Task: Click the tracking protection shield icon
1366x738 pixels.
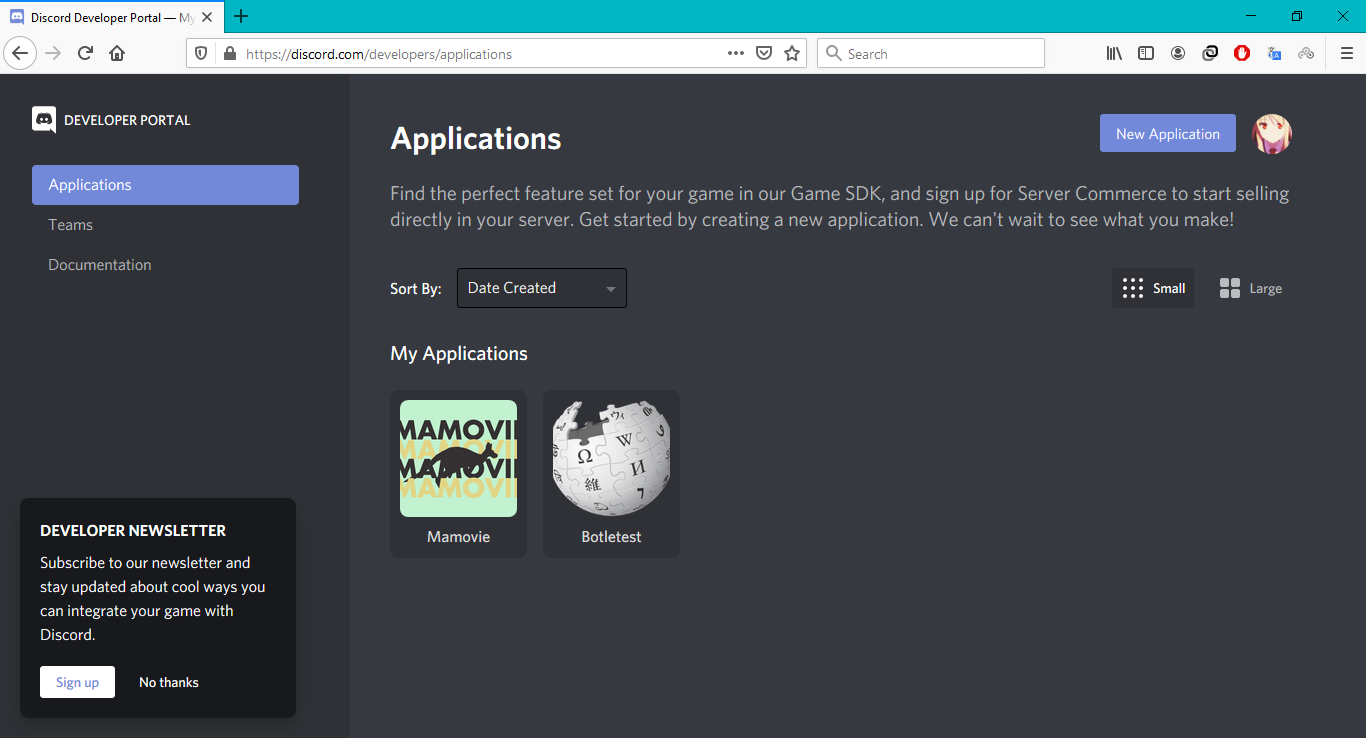Action: (201, 54)
